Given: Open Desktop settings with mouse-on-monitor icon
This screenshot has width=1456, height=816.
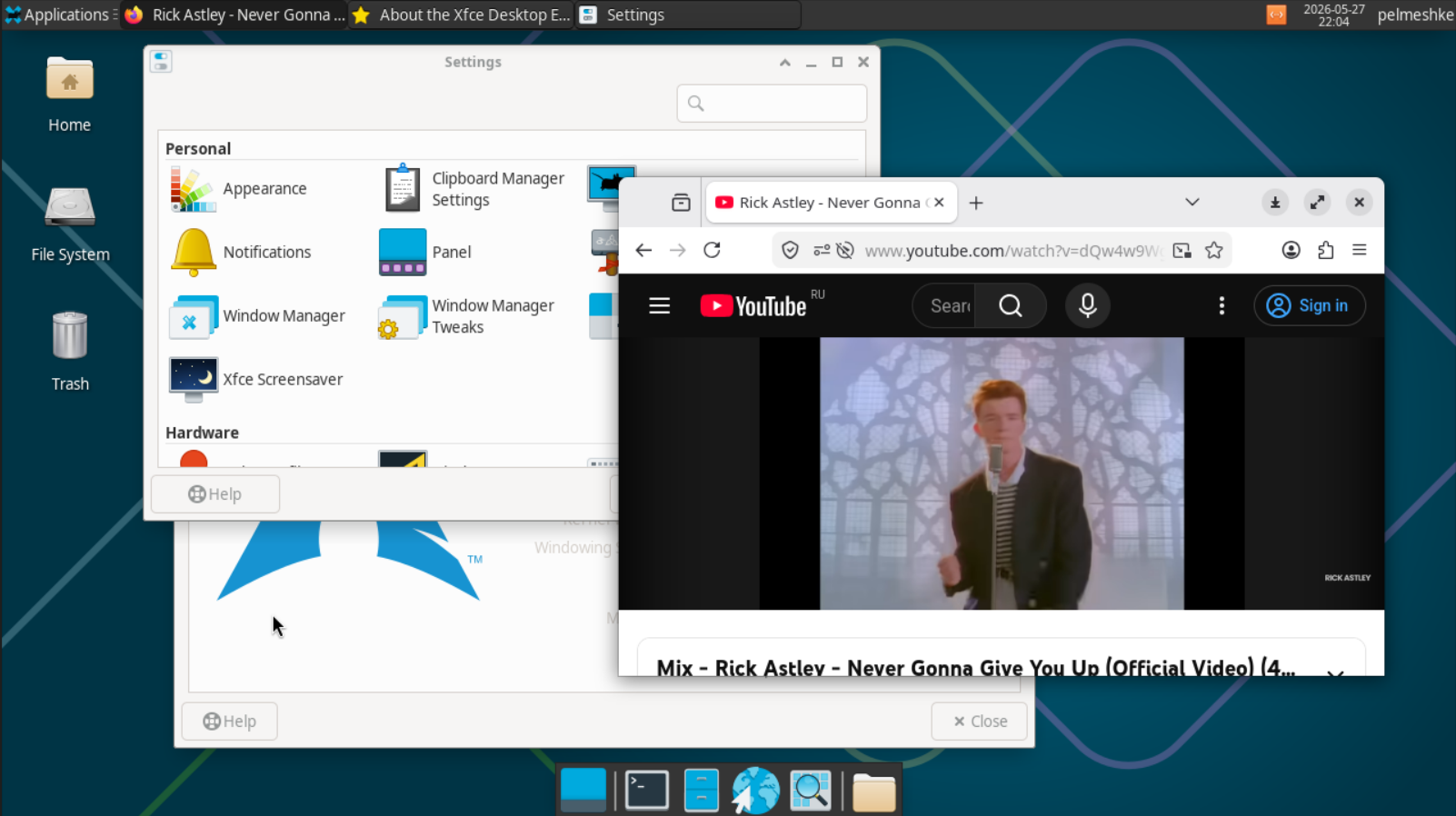Looking at the screenshot, I should tap(611, 188).
